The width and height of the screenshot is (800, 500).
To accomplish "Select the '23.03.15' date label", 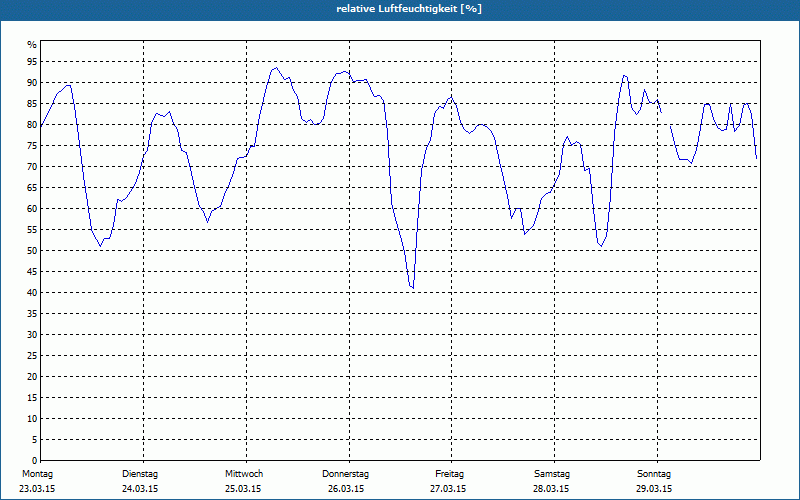I will (37, 489).
